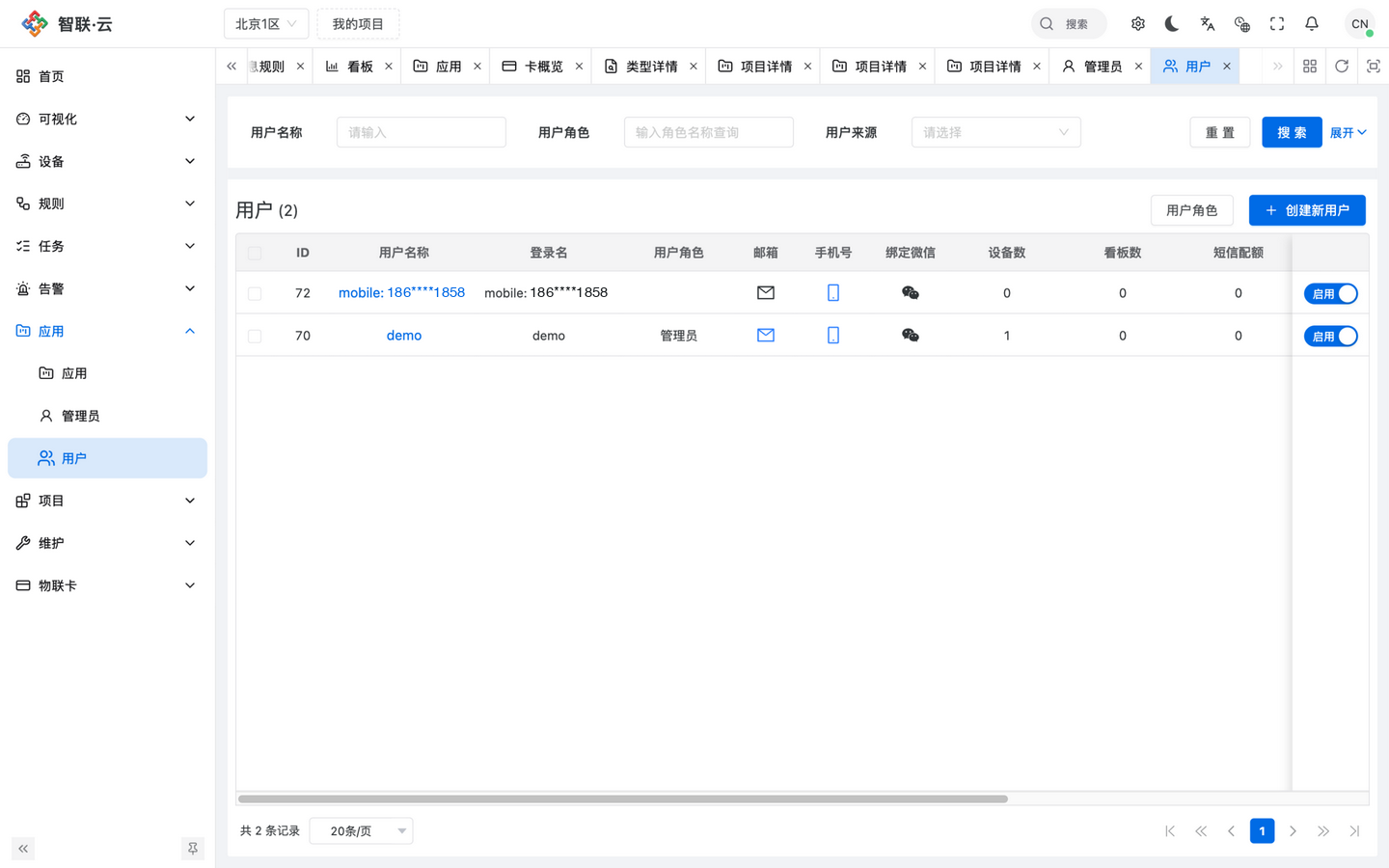Go to the next page arrow
This screenshot has height=868, width=1389.
pyautogui.click(x=1293, y=831)
